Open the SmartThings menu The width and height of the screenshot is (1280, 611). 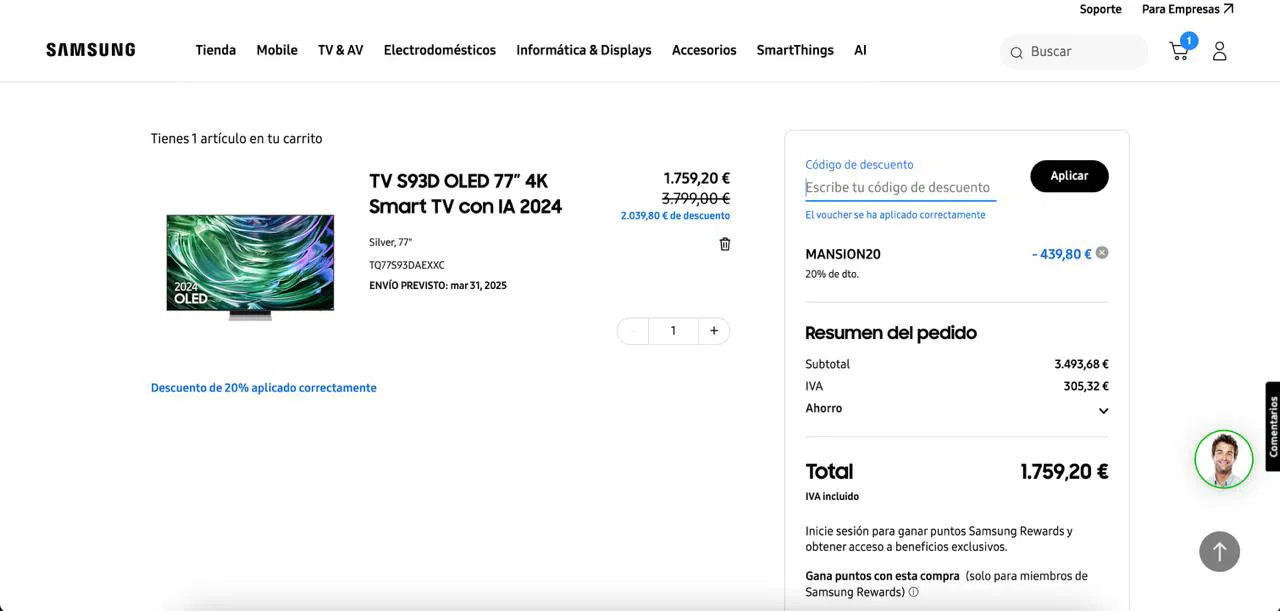[795, 50]
